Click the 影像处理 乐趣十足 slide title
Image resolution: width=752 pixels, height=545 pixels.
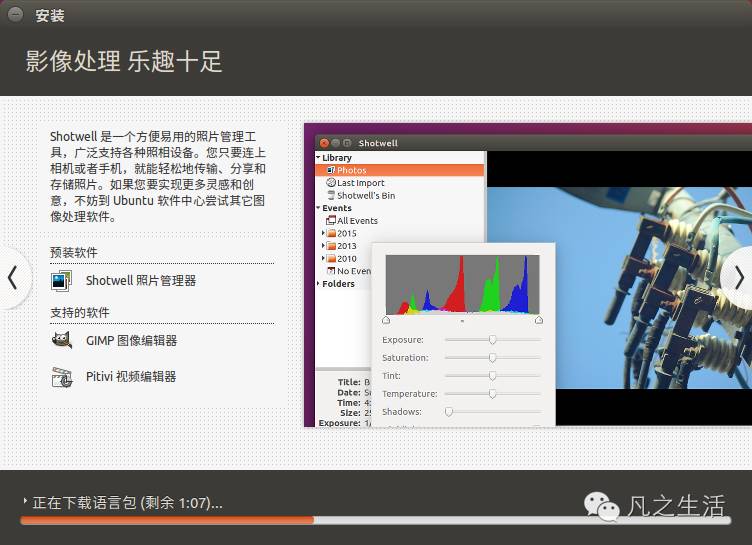coord(124,61)
